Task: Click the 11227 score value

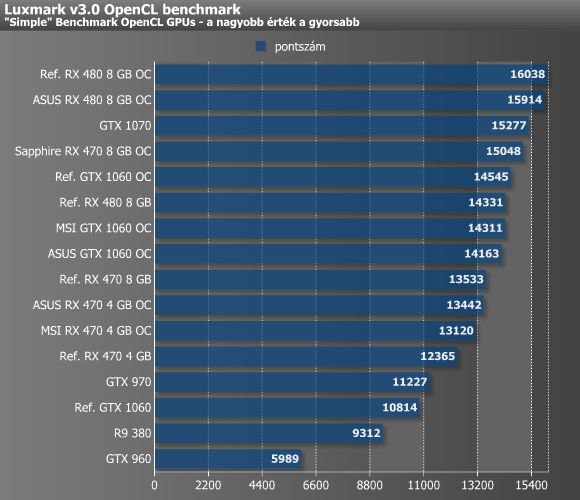Action: (410, 382)
